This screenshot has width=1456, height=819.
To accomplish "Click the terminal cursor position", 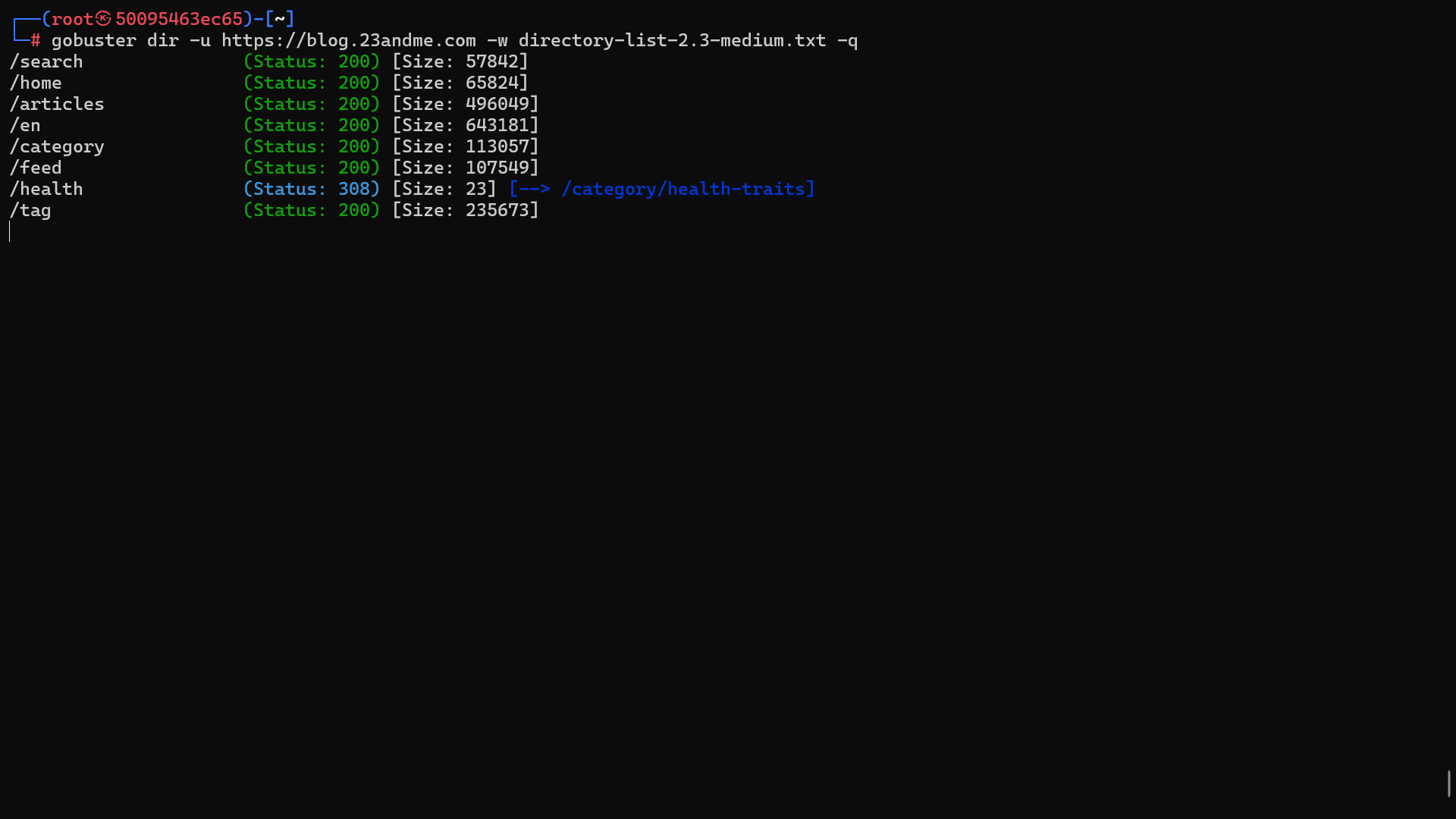I will coord(11,232).
